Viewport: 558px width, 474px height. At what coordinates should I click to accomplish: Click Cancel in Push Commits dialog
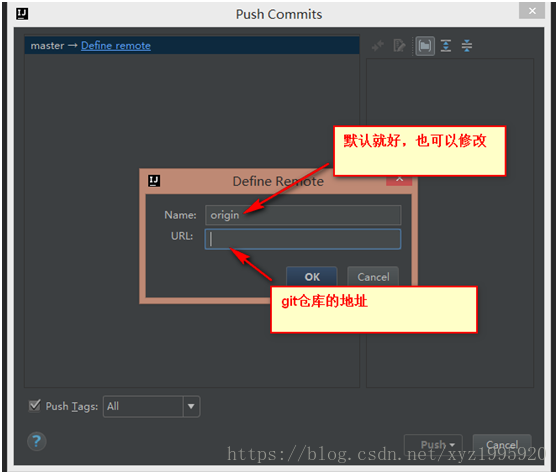click(502, 444)
